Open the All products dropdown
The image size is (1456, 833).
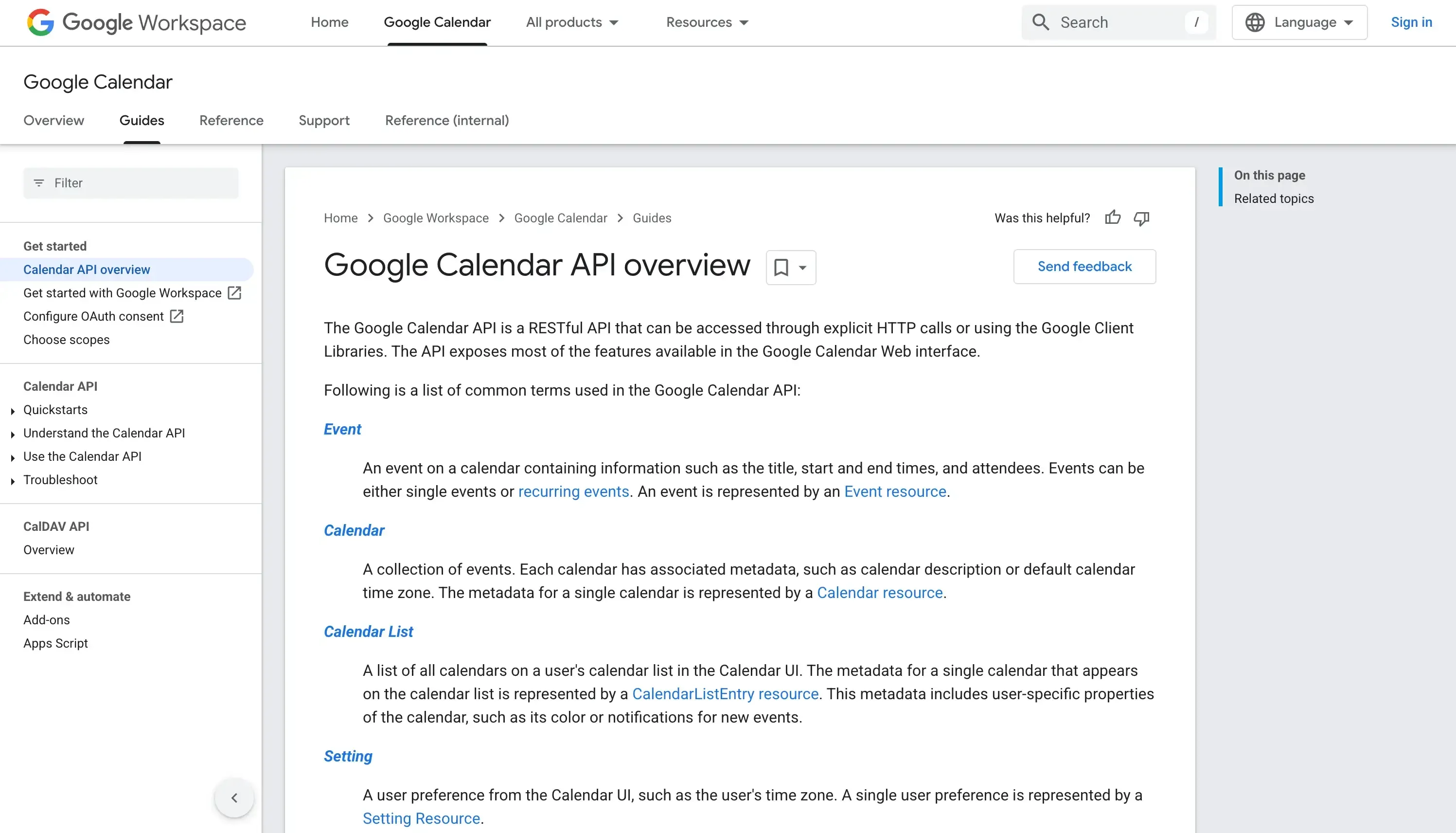point(572,22)
